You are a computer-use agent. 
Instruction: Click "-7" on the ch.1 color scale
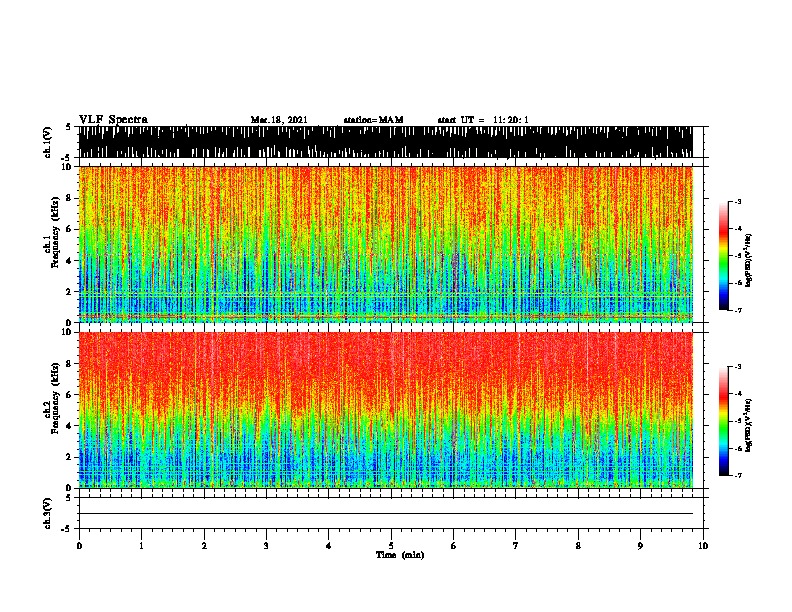(x=738, y=310)
